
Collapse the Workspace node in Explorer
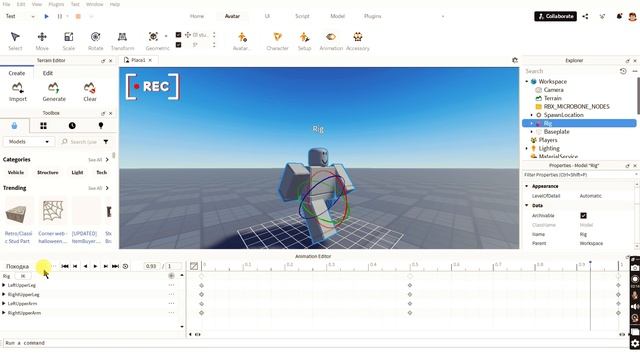tap(527, 81)
